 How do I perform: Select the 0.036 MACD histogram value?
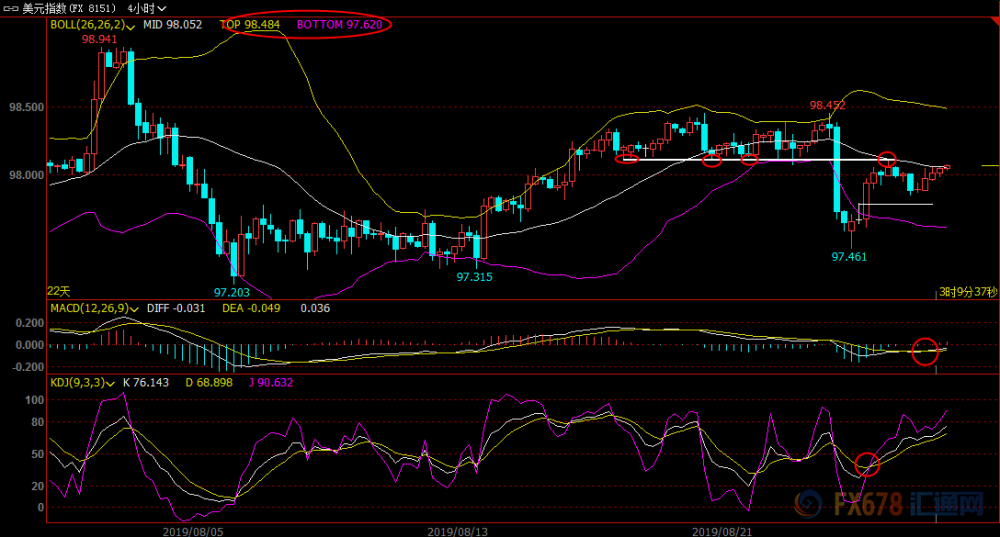pos(315,308)
